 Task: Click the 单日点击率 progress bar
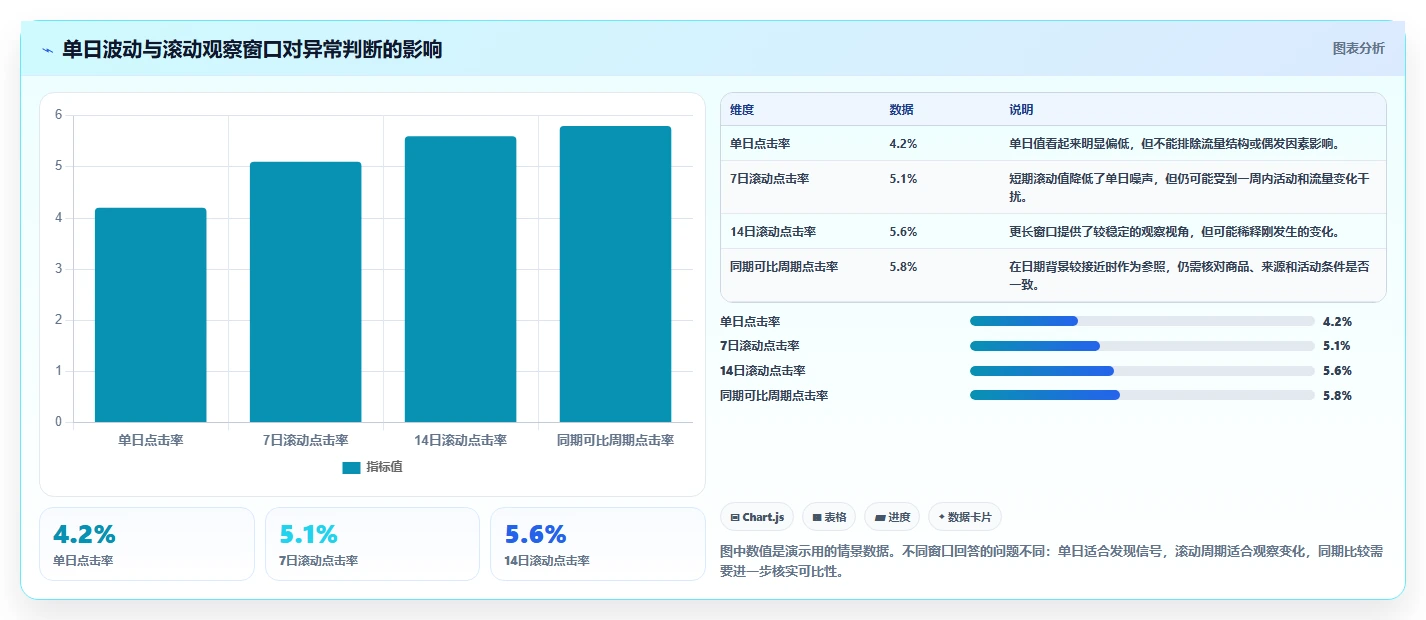coord(1142,321)
